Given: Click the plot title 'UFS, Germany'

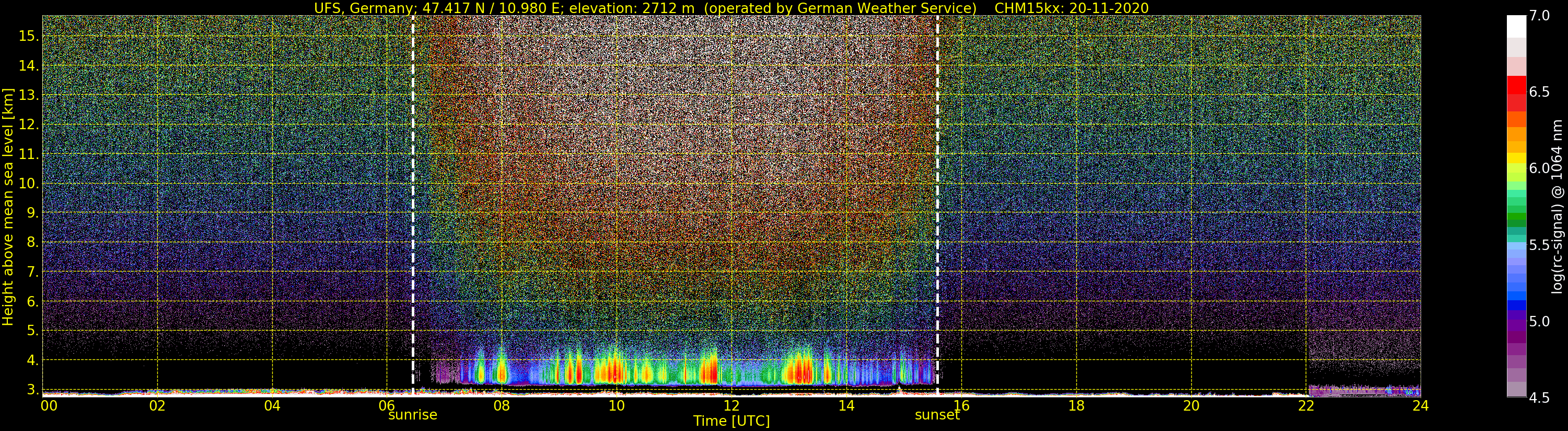Looking at the screenshot, I should (354, 8).
